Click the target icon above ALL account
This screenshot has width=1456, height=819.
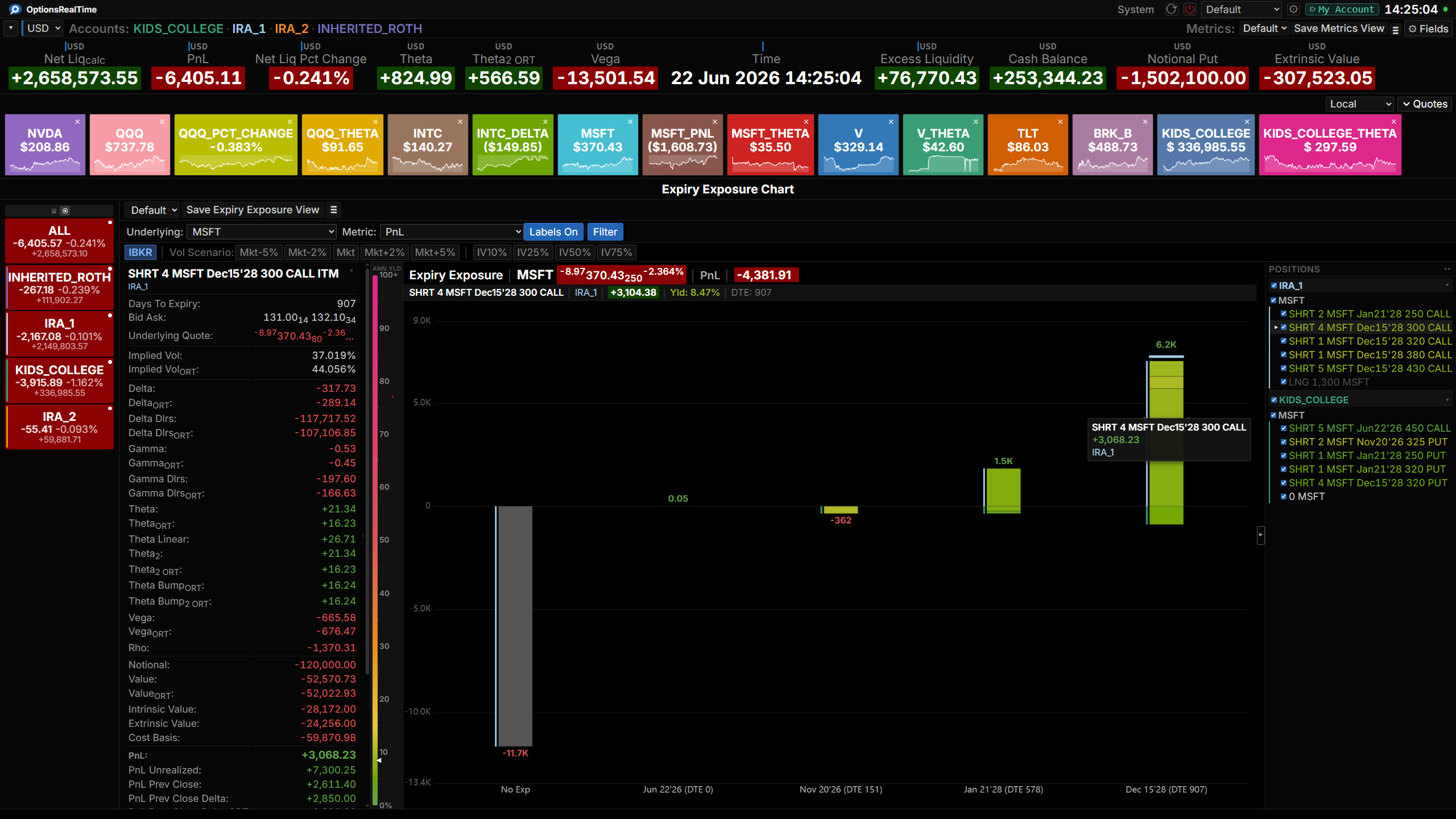pyautogui.click(x=65, y=211)
